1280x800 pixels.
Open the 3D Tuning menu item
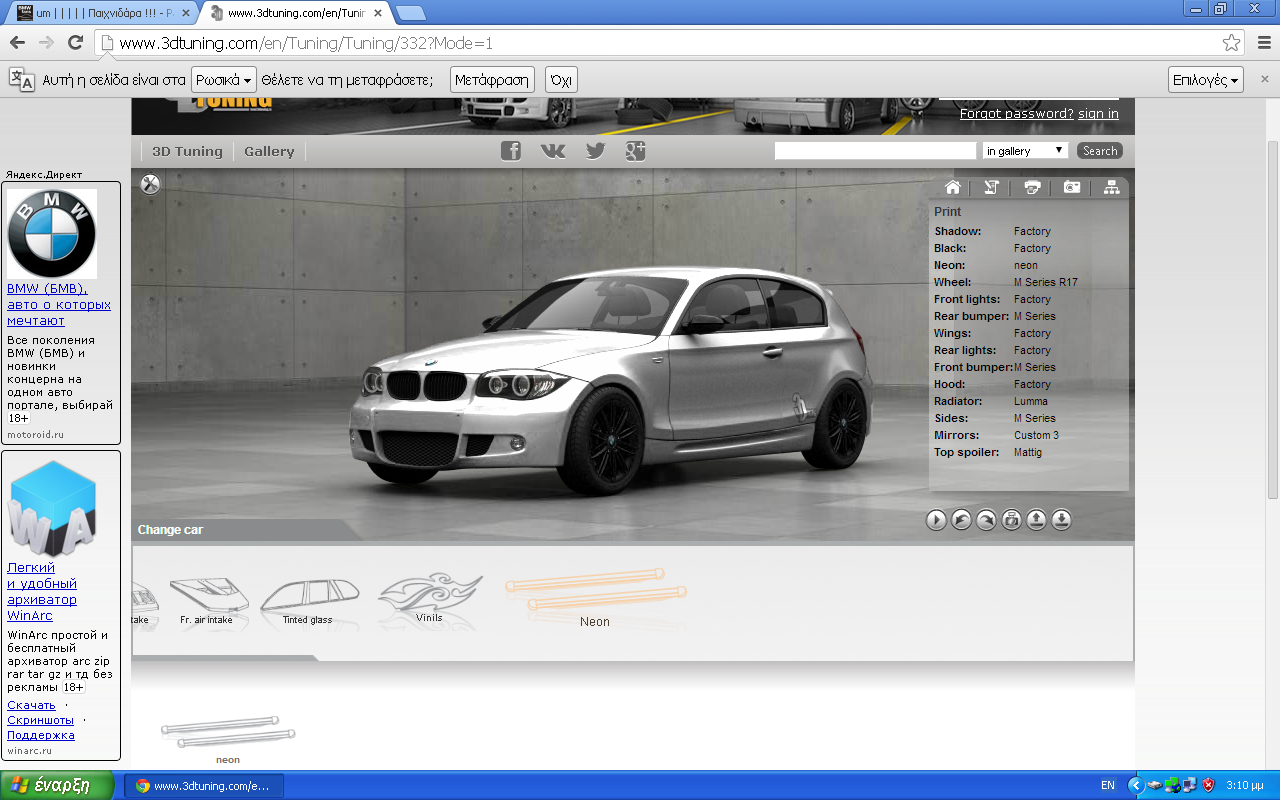point(187,152)
